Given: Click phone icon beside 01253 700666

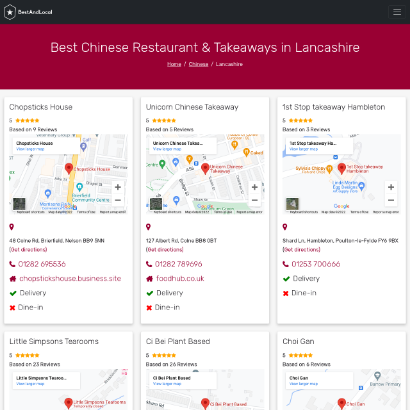Looking at the screenshot, I should 286,264.
